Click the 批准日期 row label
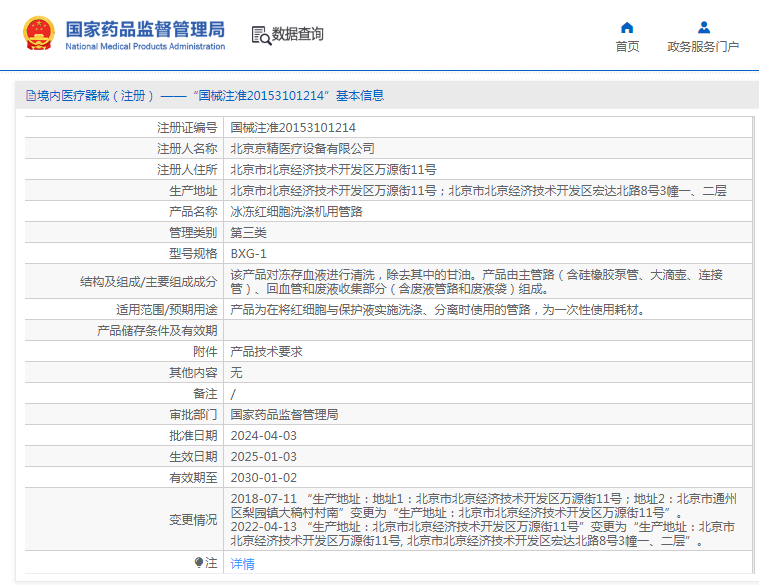Screen dimensions: 759x585 193,435
